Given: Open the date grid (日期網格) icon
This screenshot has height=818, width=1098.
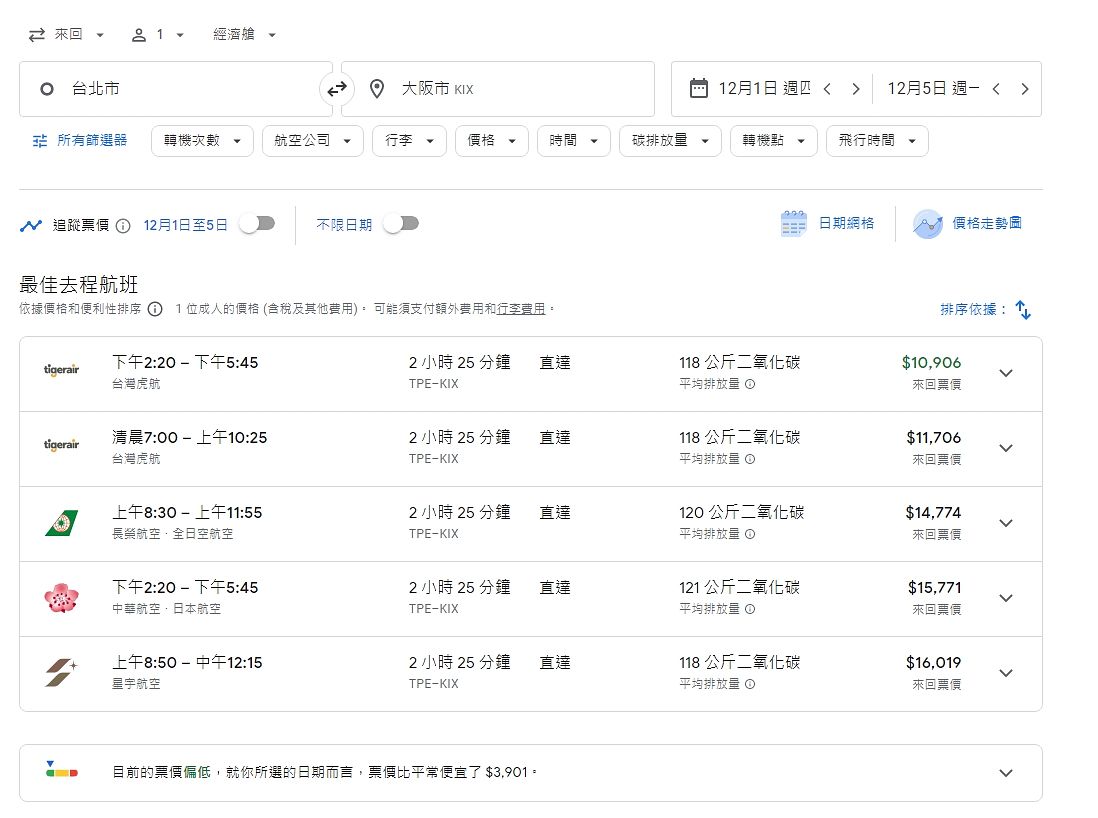Looking at the screenshot, I should 793,224.
